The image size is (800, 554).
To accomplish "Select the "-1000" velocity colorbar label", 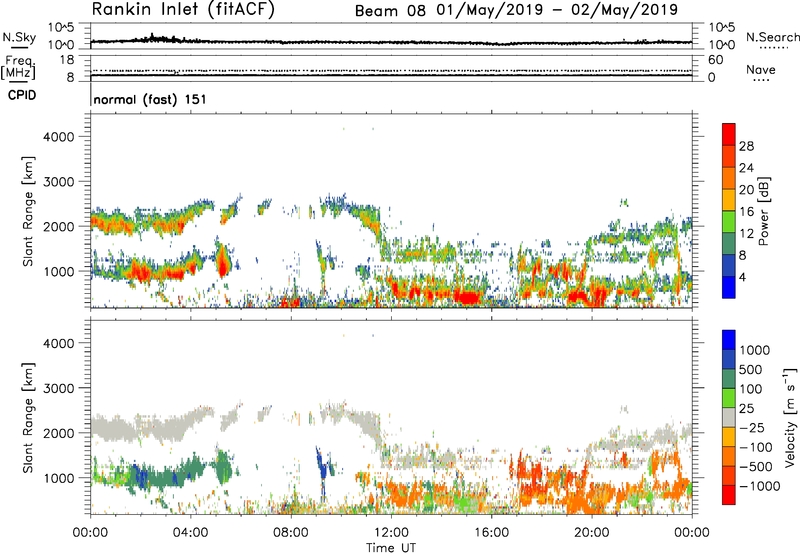I will click(760, 486).
